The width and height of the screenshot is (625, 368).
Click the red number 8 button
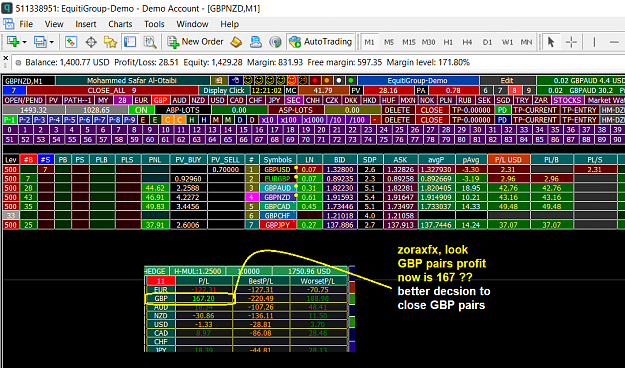click(514, 91)
